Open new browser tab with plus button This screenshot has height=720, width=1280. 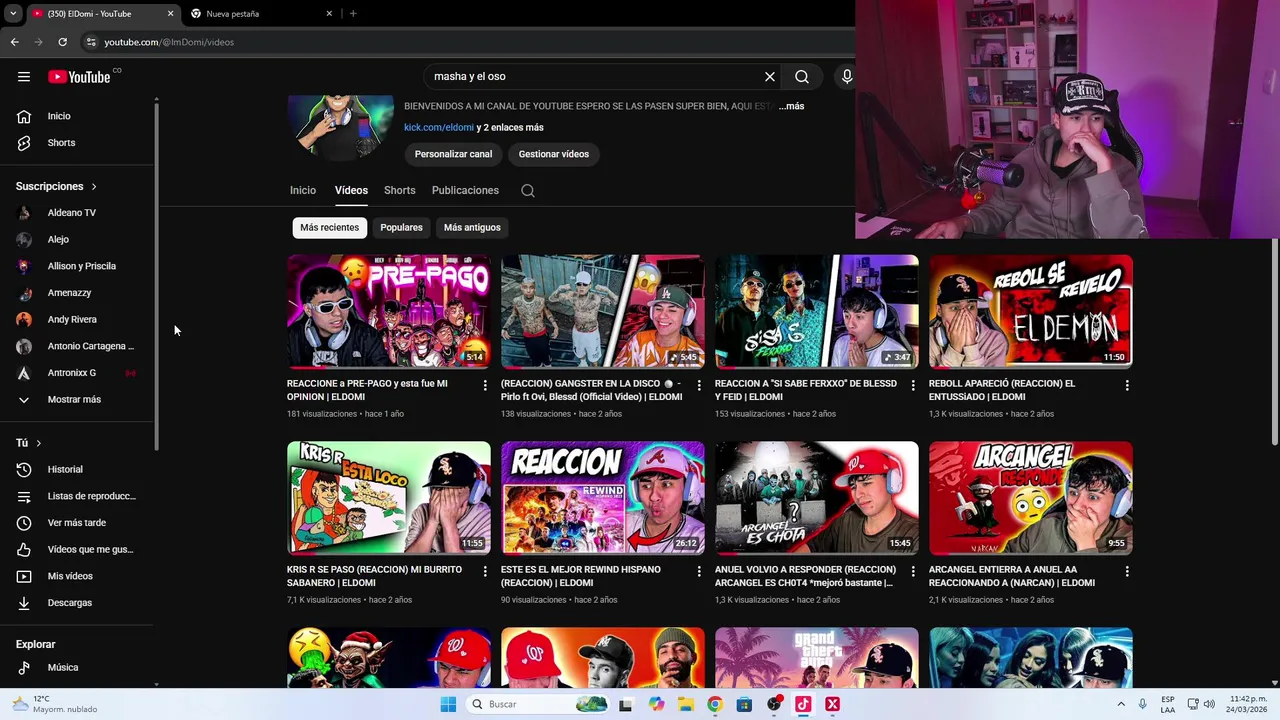[x=353, y=14]
